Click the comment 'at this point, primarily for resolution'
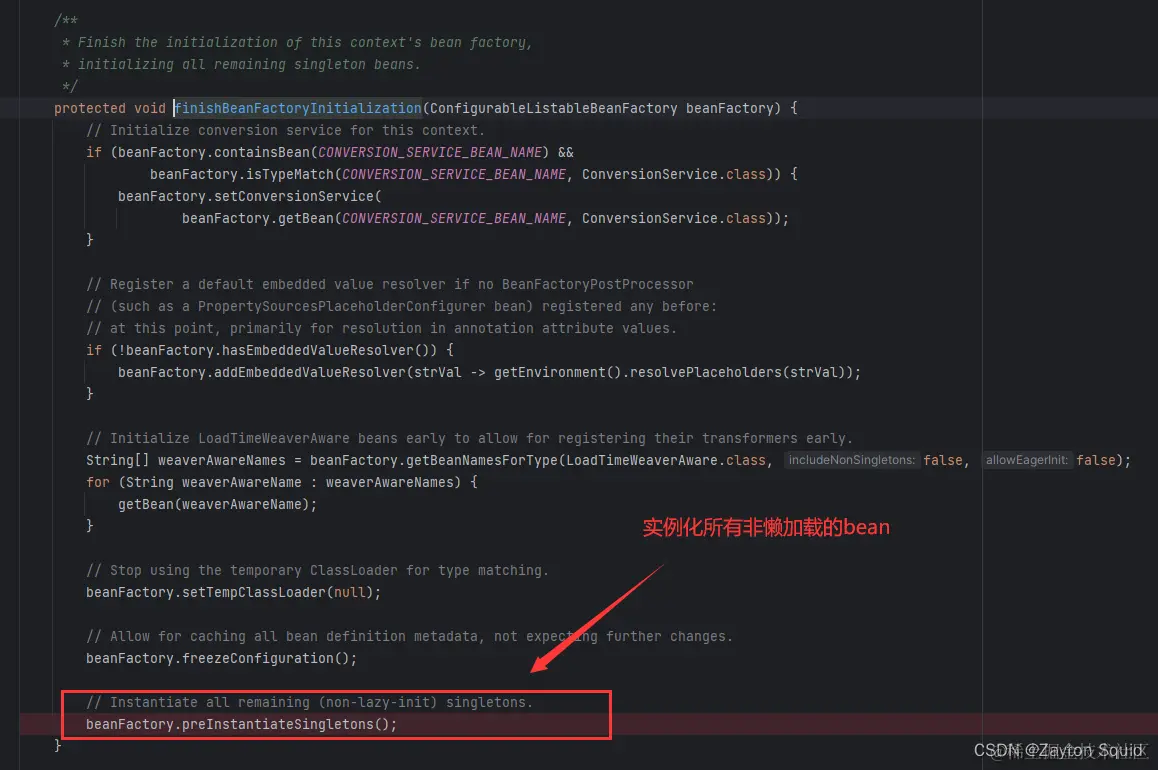 click(x=381, y=329)
